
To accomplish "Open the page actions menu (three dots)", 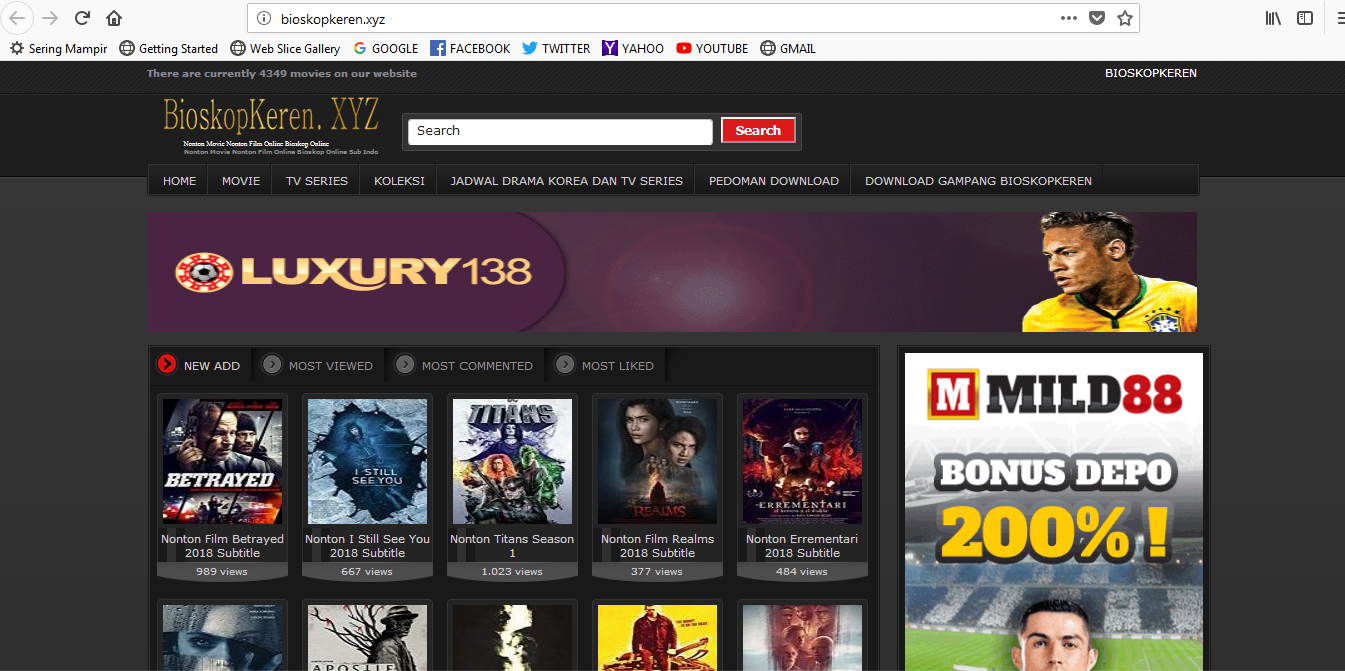I will pyautogui.click(x=1068, y=17).
